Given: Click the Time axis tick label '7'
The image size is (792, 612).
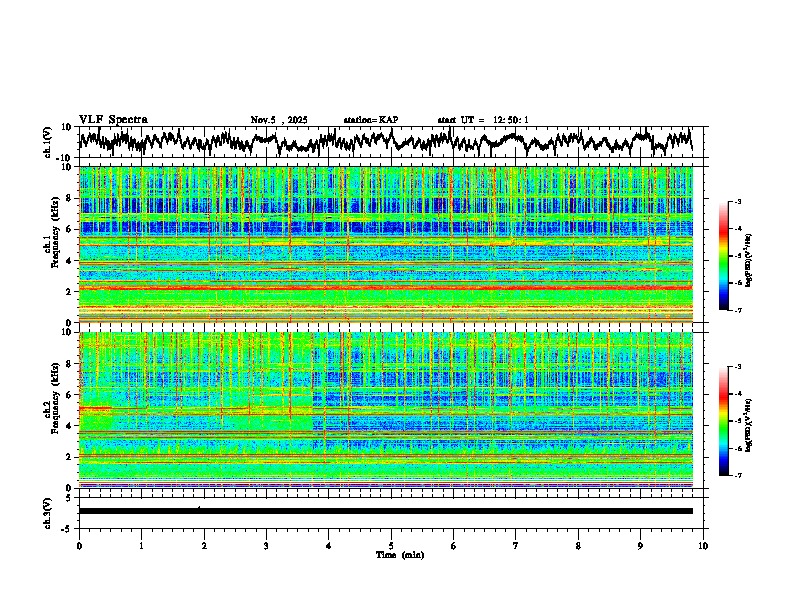Looking at the screenshot, I should coord(516,546).
